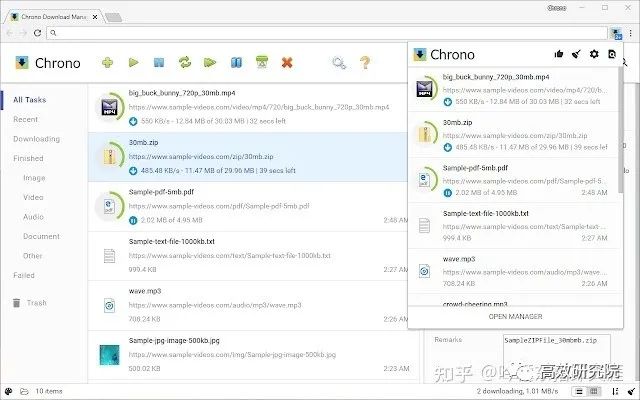This screenshot has height=400, width=640.
Task: Click the open folder icon in status bar
Action: pyautogui.click(x=24, y=391)
